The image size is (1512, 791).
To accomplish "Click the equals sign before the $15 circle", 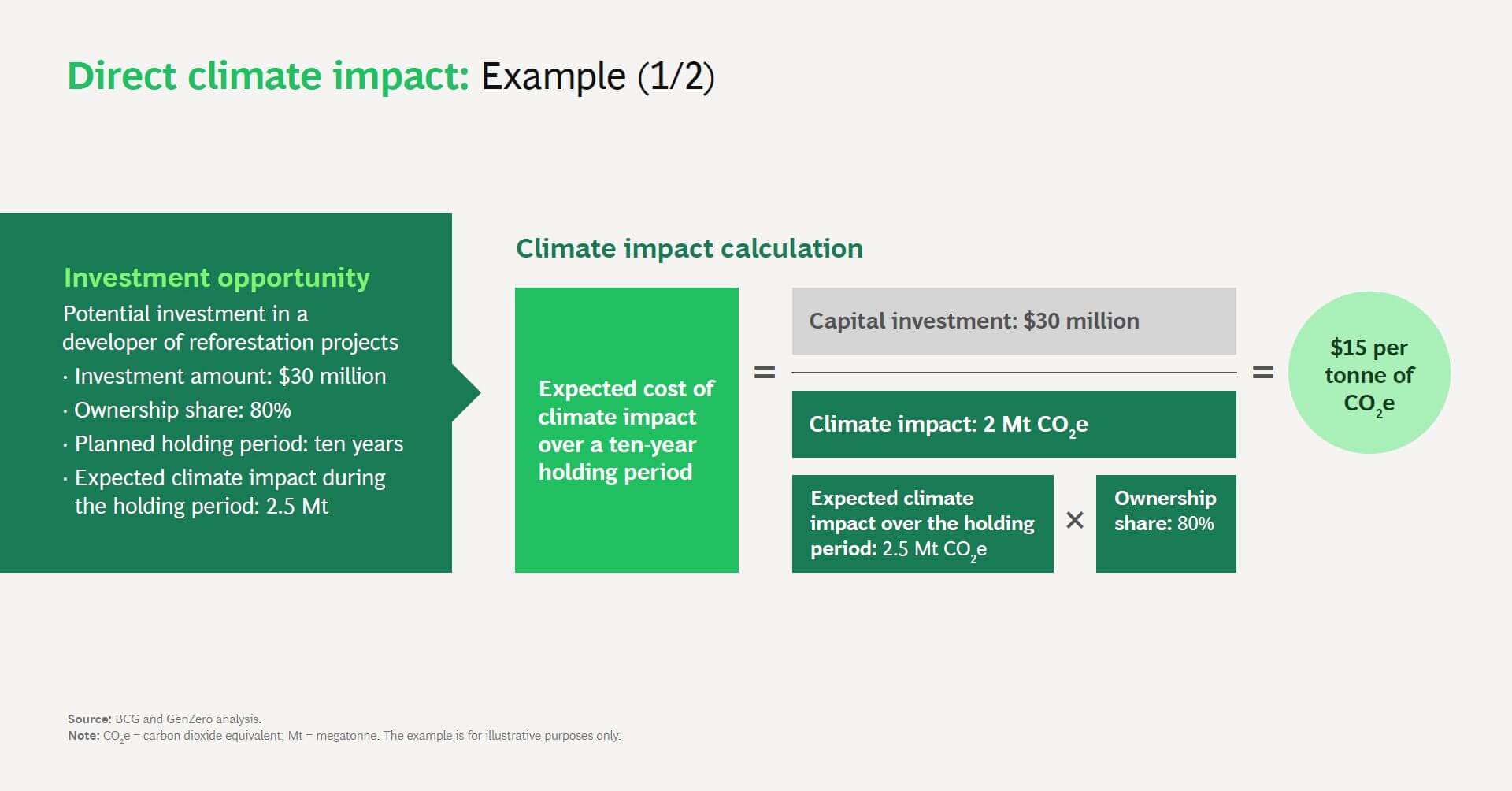I will pos(1263,372).
